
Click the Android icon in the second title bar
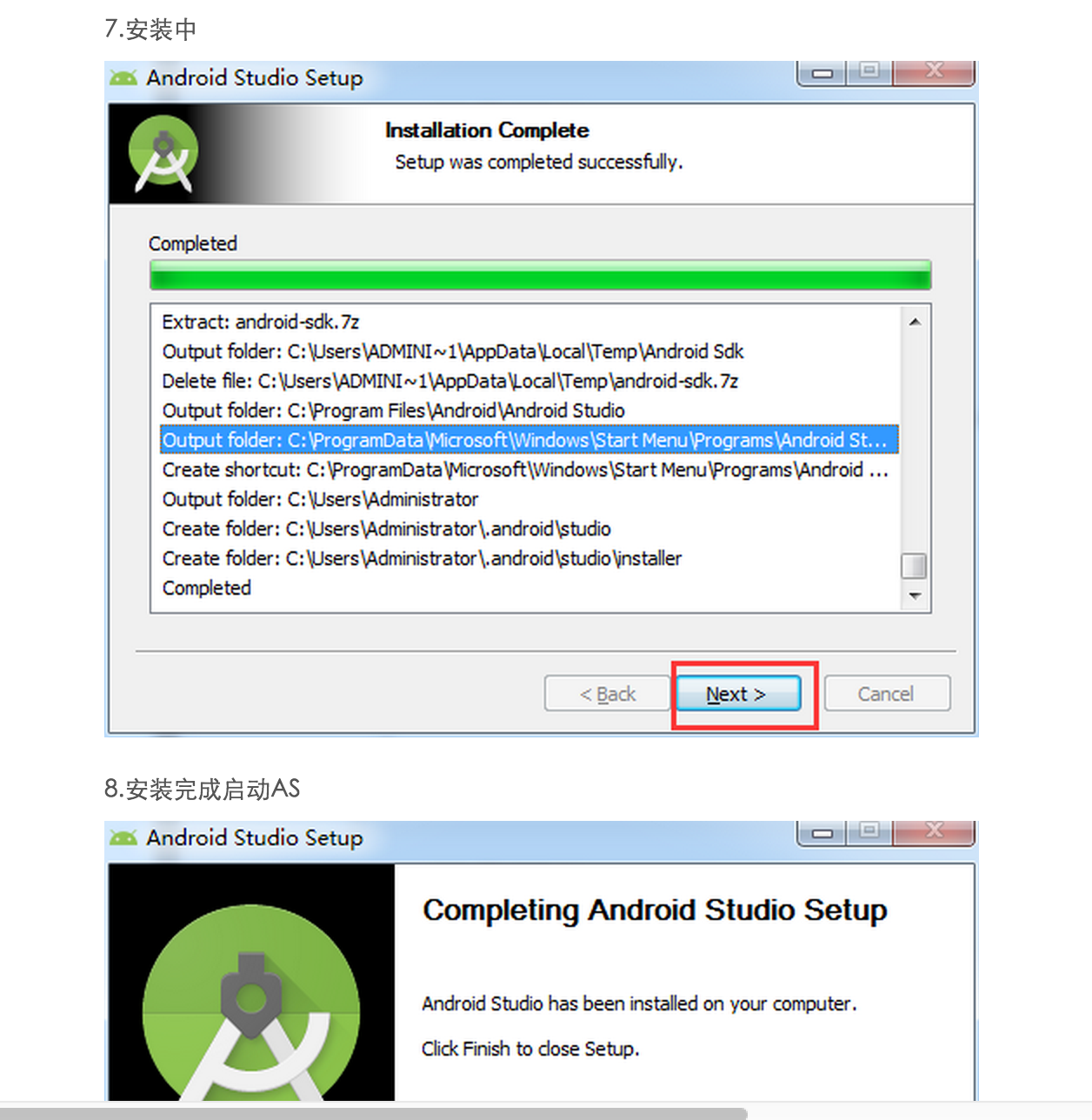pyautogui.click(x=123, y=838)
